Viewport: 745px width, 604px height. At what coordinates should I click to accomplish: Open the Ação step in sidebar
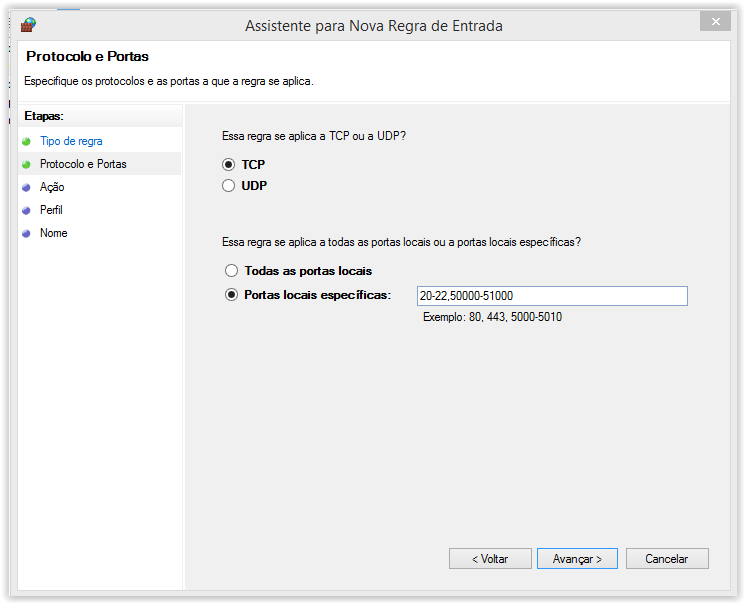pyautogui.click(x=52, y=187)
